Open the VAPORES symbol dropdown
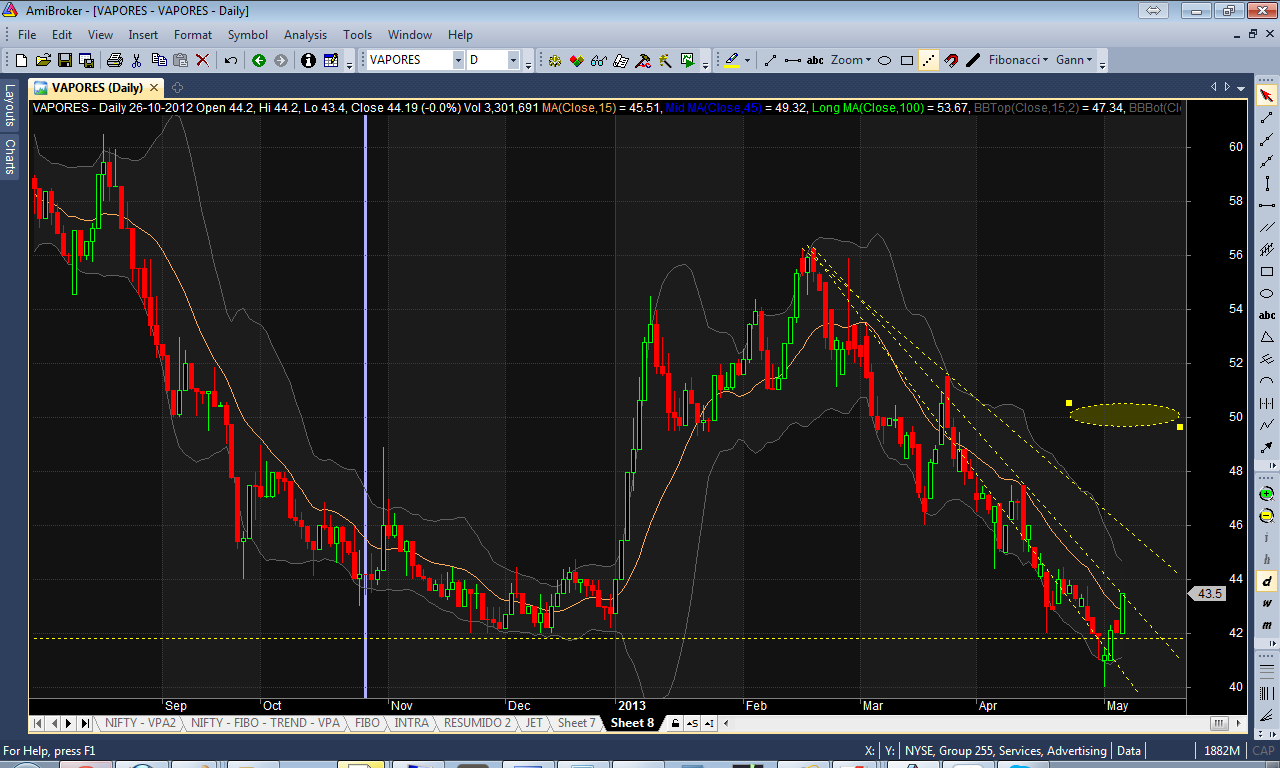Viewport: 1280px width, 768px height. tap(458, 60)
